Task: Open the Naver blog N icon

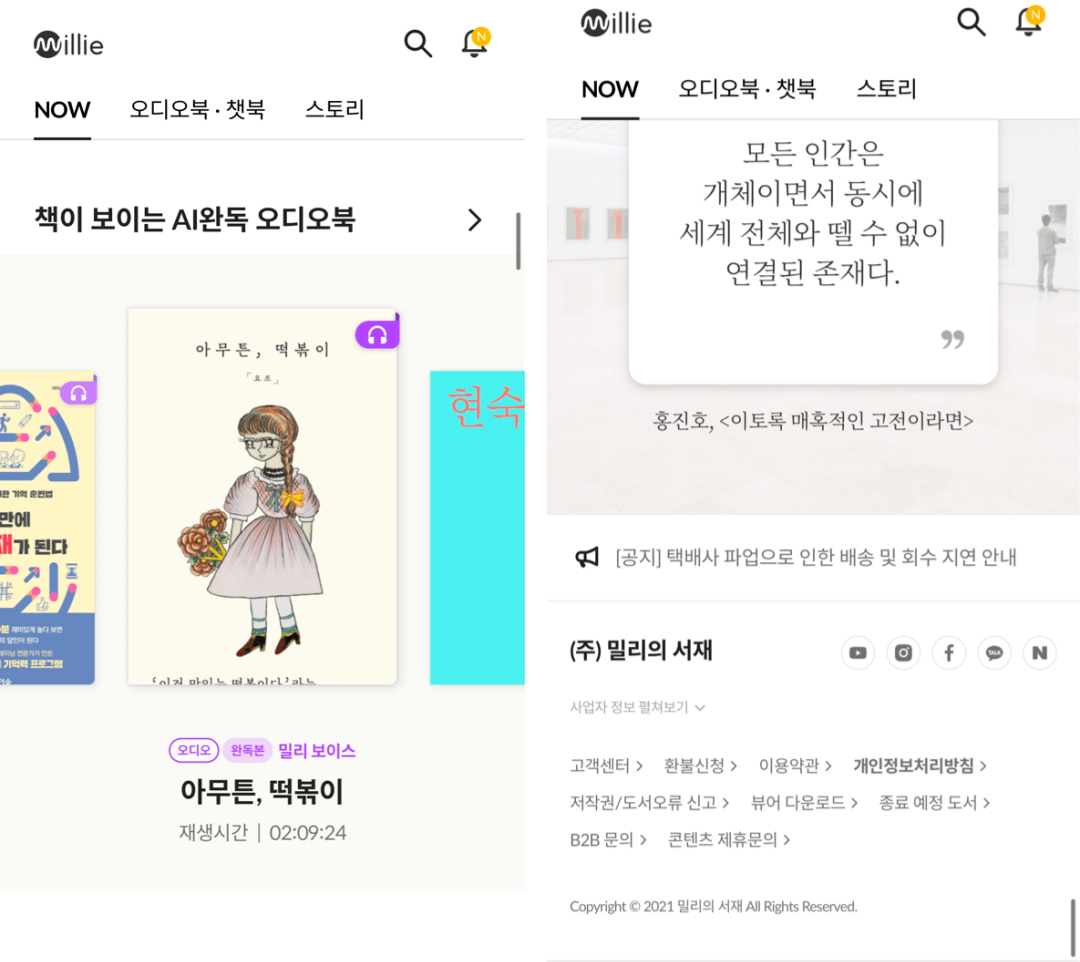Action: pyautogui.click(x=1039, y=652)
